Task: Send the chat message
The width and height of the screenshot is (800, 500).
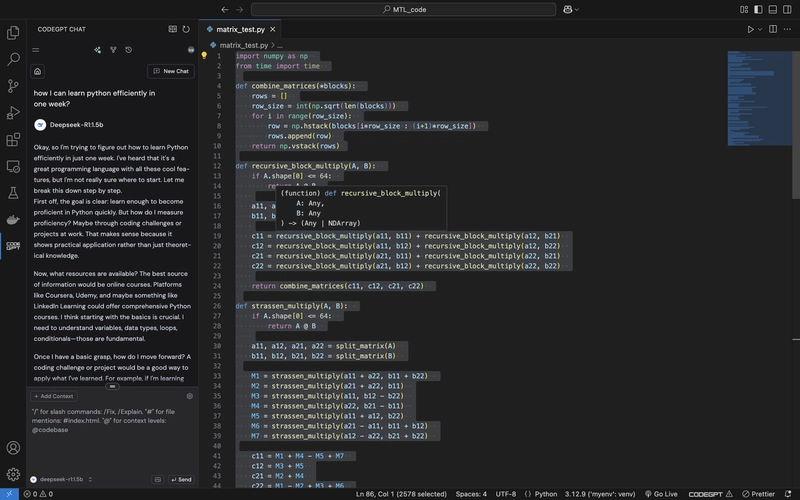Action: point(181,480)
